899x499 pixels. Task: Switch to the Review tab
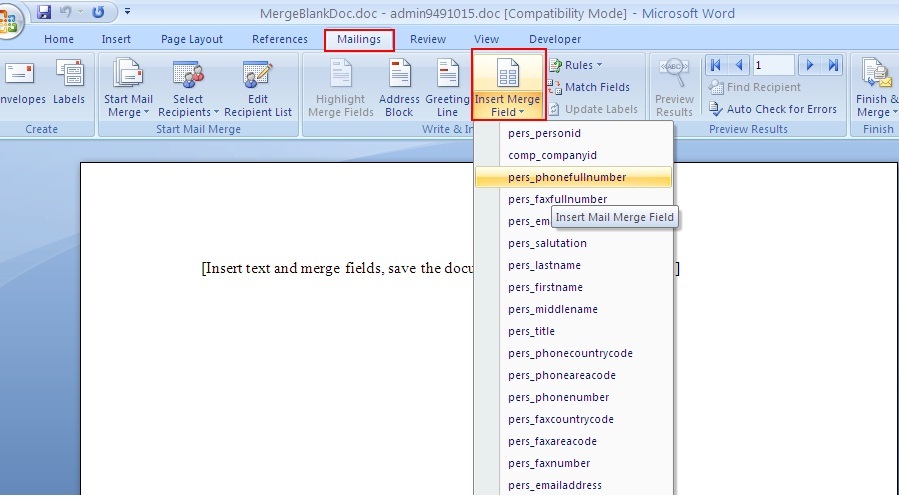428,39
